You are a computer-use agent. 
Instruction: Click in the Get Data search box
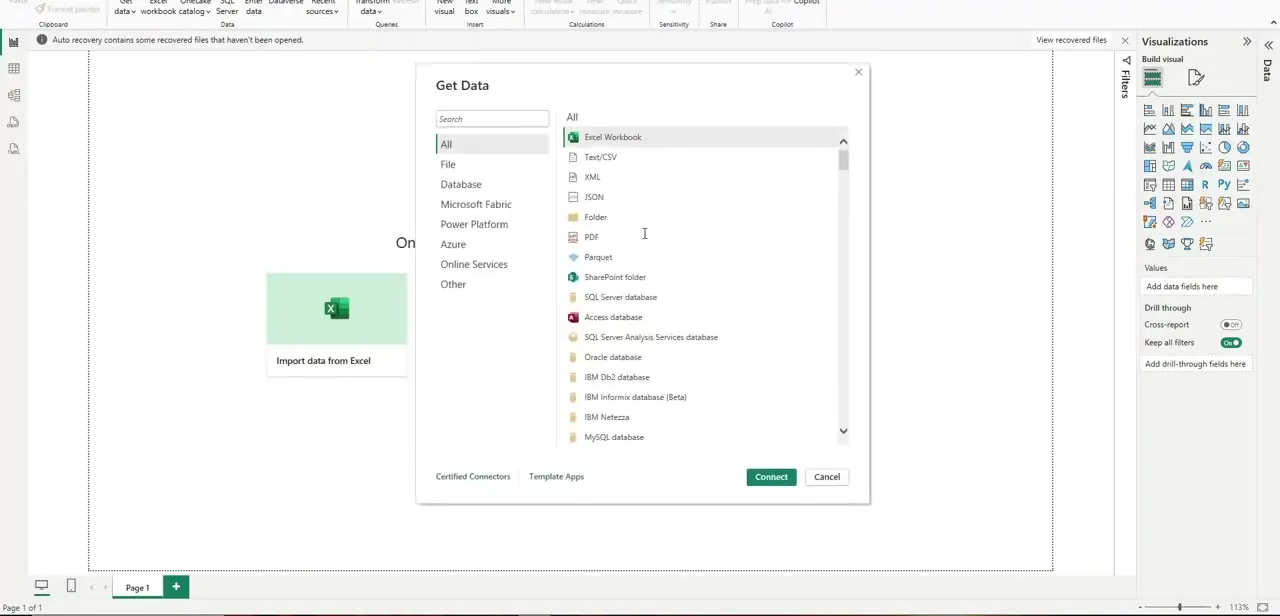tap(492, 119)
